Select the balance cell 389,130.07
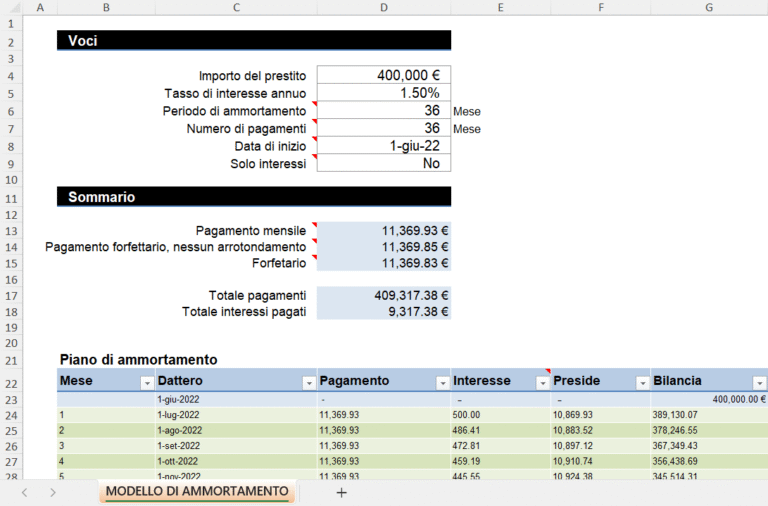 point(709,415)
